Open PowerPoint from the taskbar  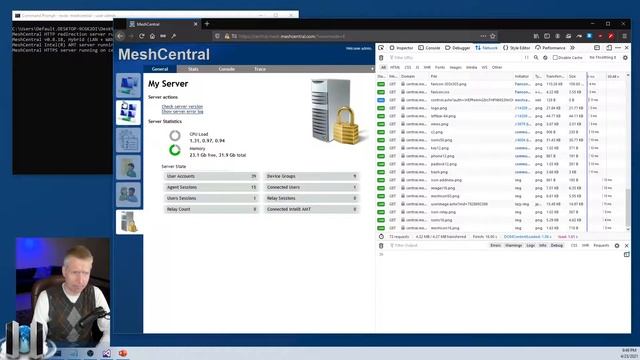click(x=123, y=353)
